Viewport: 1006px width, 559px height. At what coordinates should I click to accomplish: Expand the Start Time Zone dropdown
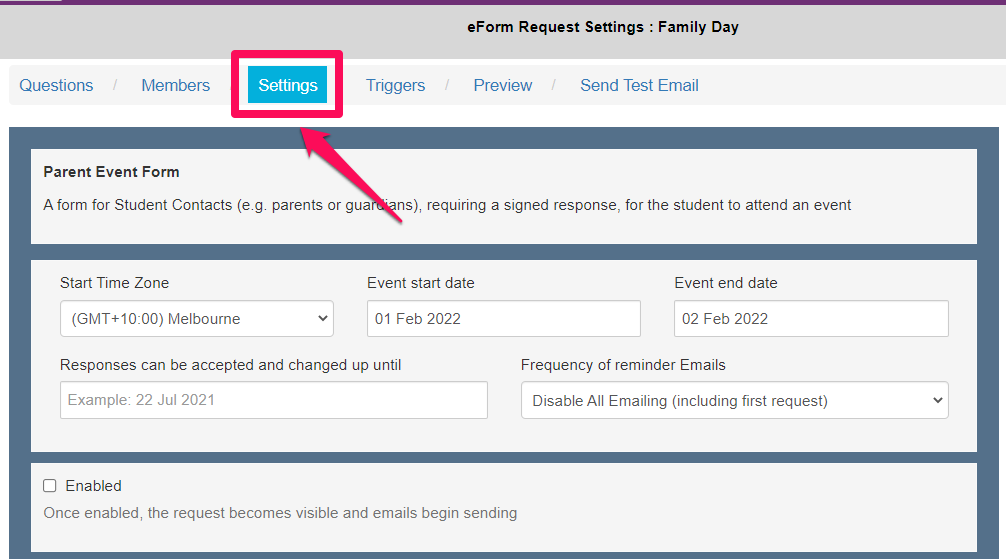pyautogui.click(x=197, y=319)
